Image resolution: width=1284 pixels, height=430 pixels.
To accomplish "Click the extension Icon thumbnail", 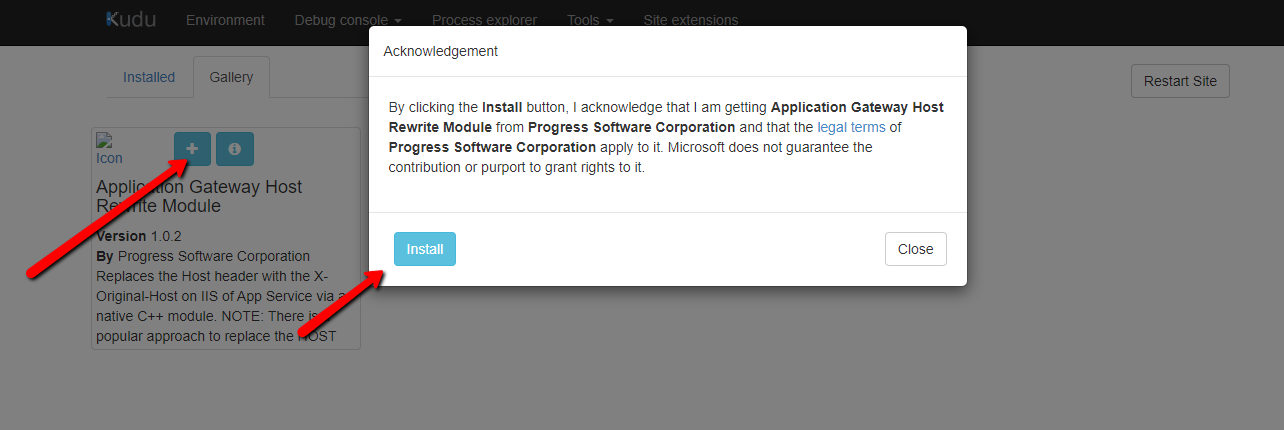I will pyautogui.click(x=109, y=150).
